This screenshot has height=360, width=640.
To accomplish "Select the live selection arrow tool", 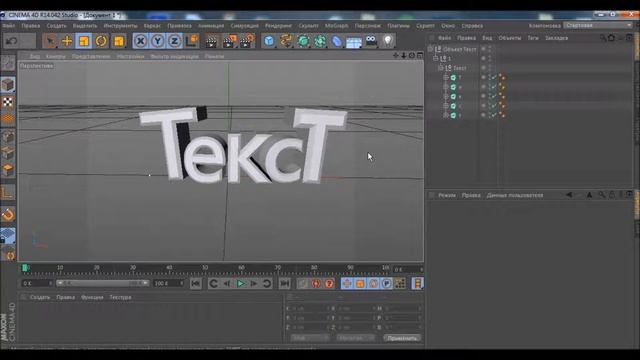I will [50, 41].
